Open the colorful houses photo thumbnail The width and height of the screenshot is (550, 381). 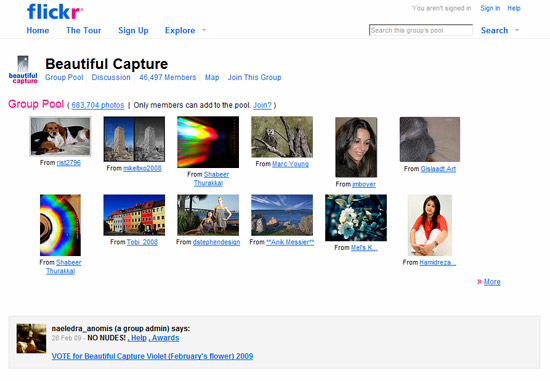[134, 215]
